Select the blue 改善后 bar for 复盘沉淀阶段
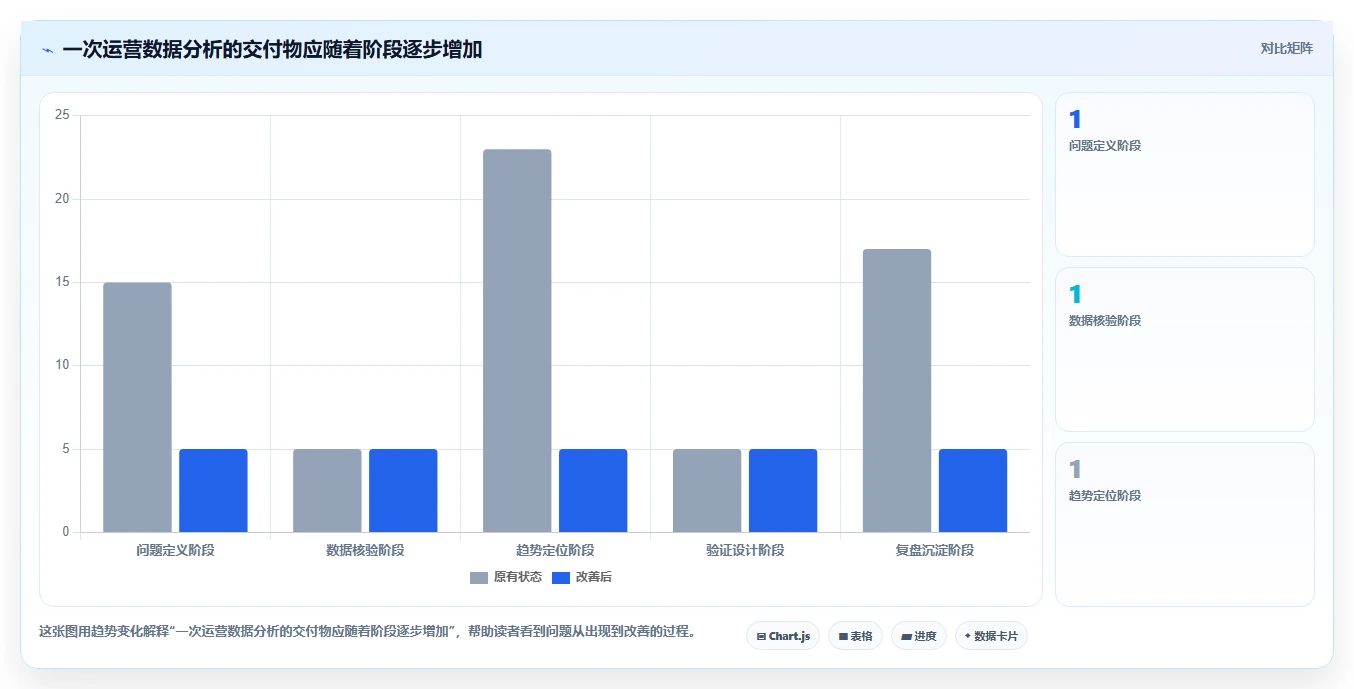 pyautogui.click(x=973, y=490)
